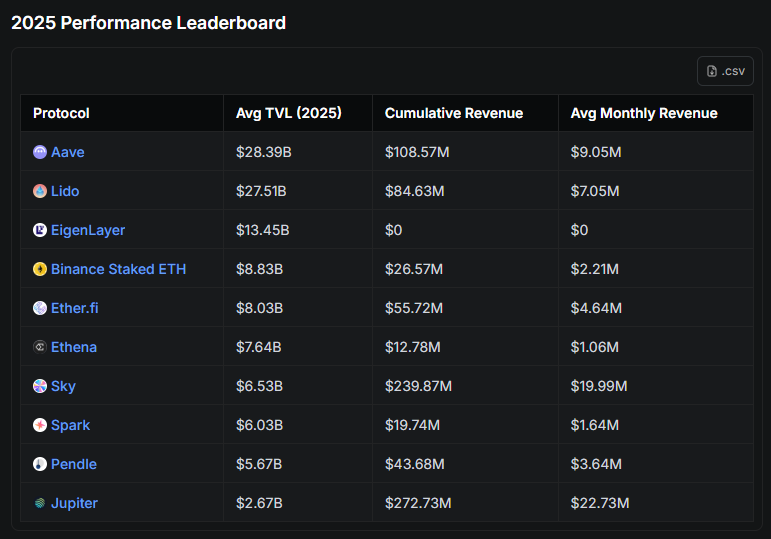
Task: Select Lido's $84.63M revenue cell
Action: pyautogui.click(x=465, y=191)
